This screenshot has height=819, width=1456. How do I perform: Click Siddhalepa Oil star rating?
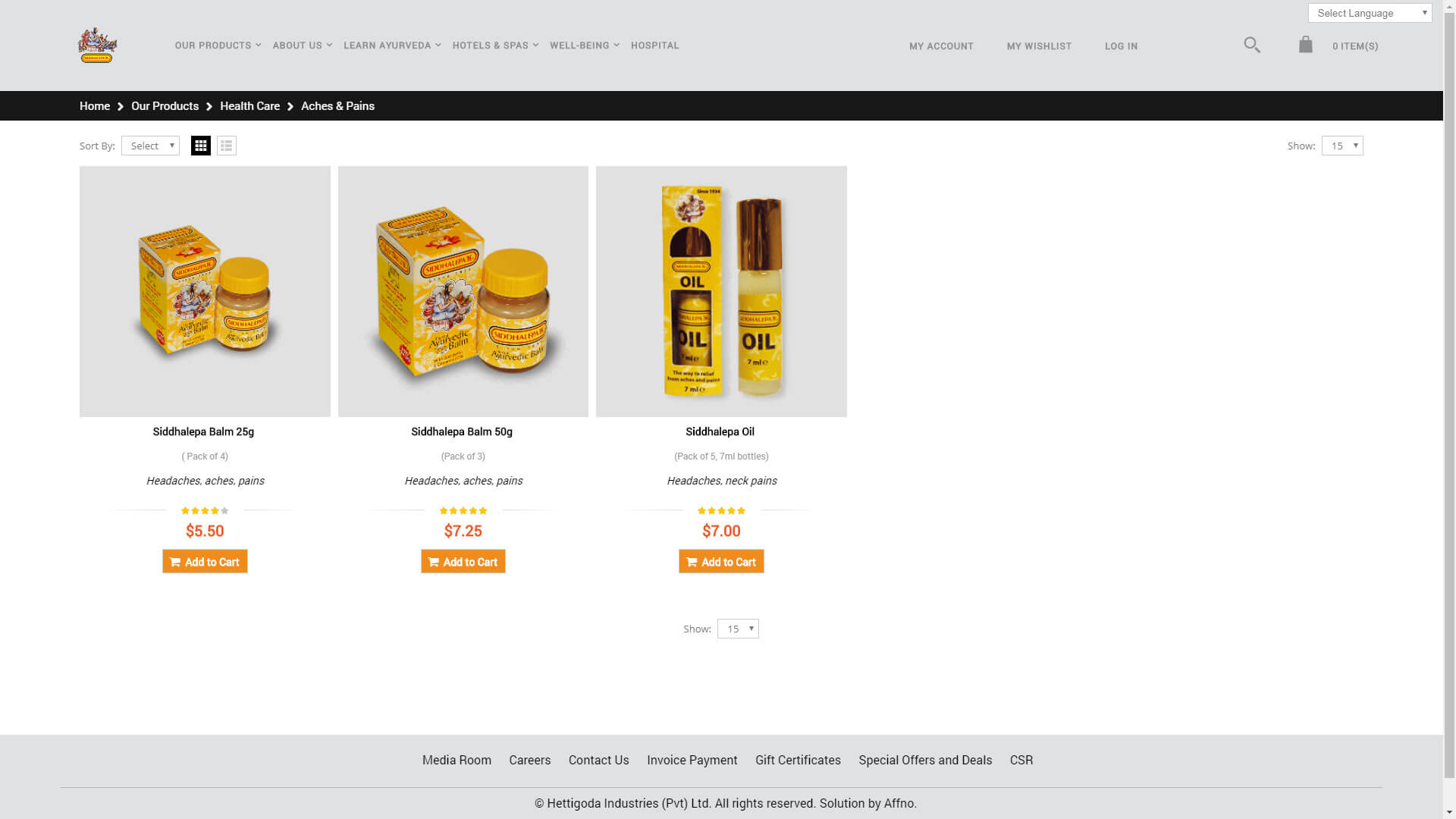(721, 510)
